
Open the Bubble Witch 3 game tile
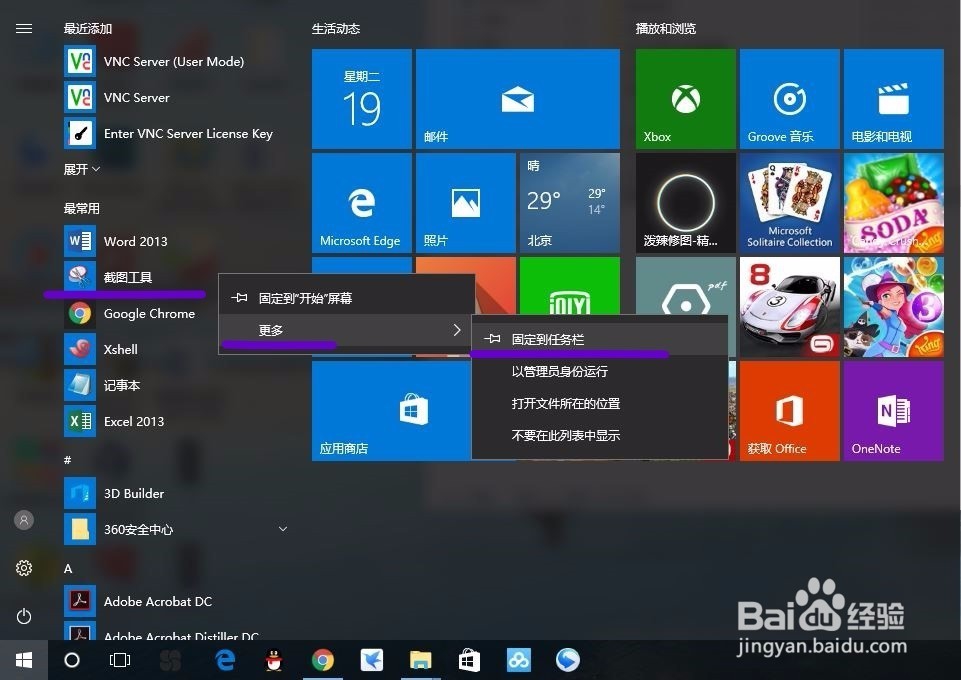point(894,307)
